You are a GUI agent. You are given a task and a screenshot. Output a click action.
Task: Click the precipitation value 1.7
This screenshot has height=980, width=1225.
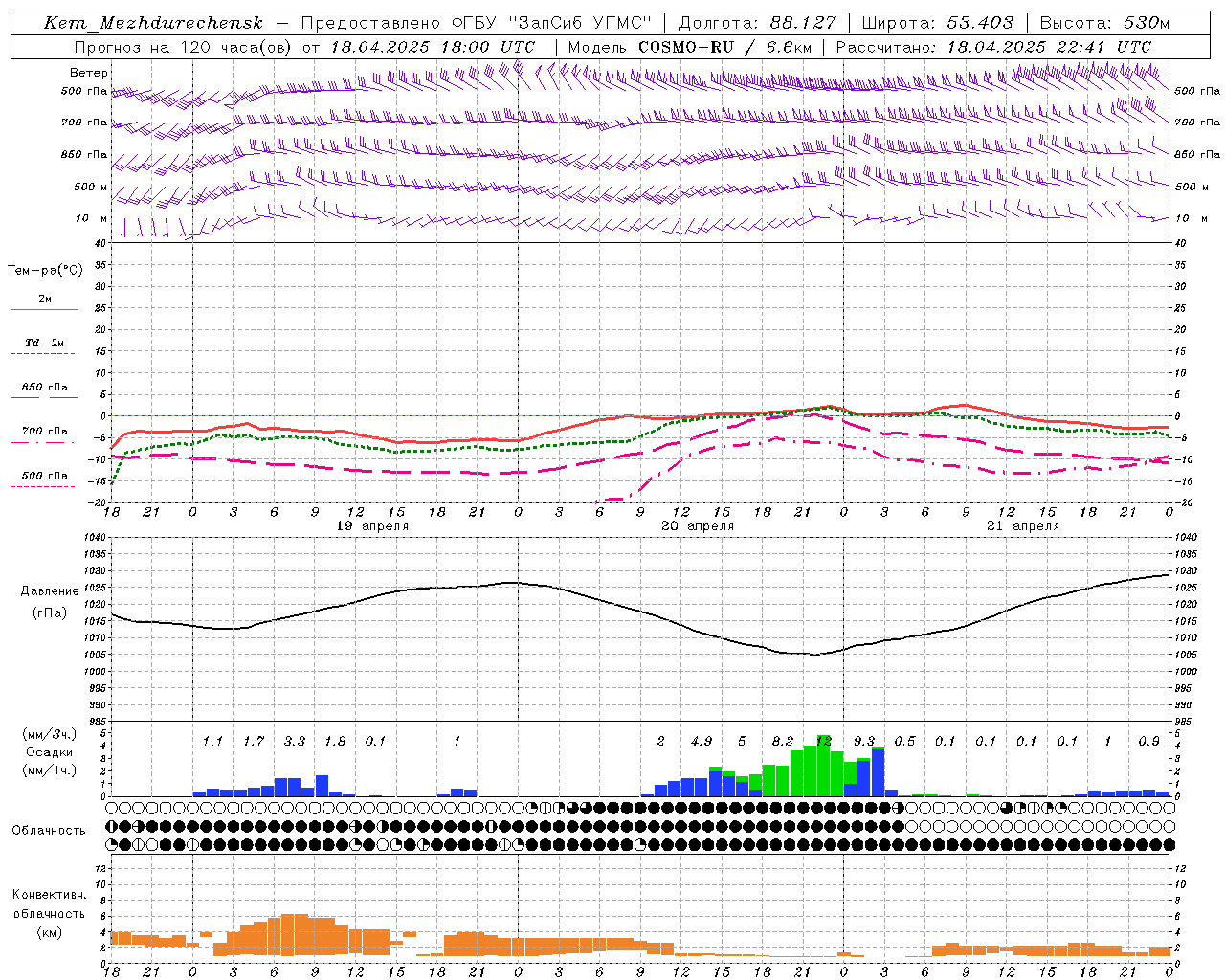(254, 742)
